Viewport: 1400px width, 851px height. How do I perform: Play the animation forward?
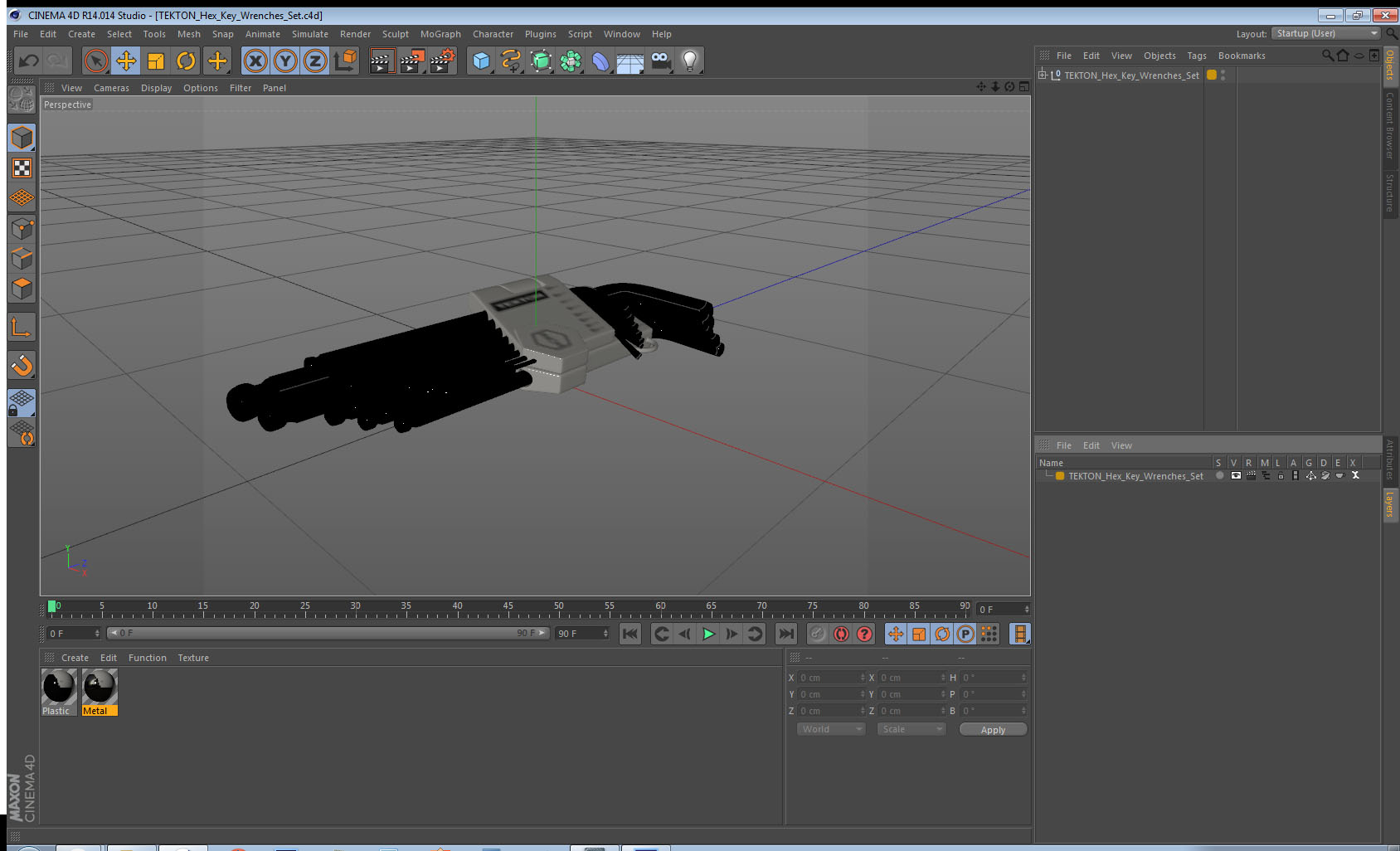tap(708, 634)
